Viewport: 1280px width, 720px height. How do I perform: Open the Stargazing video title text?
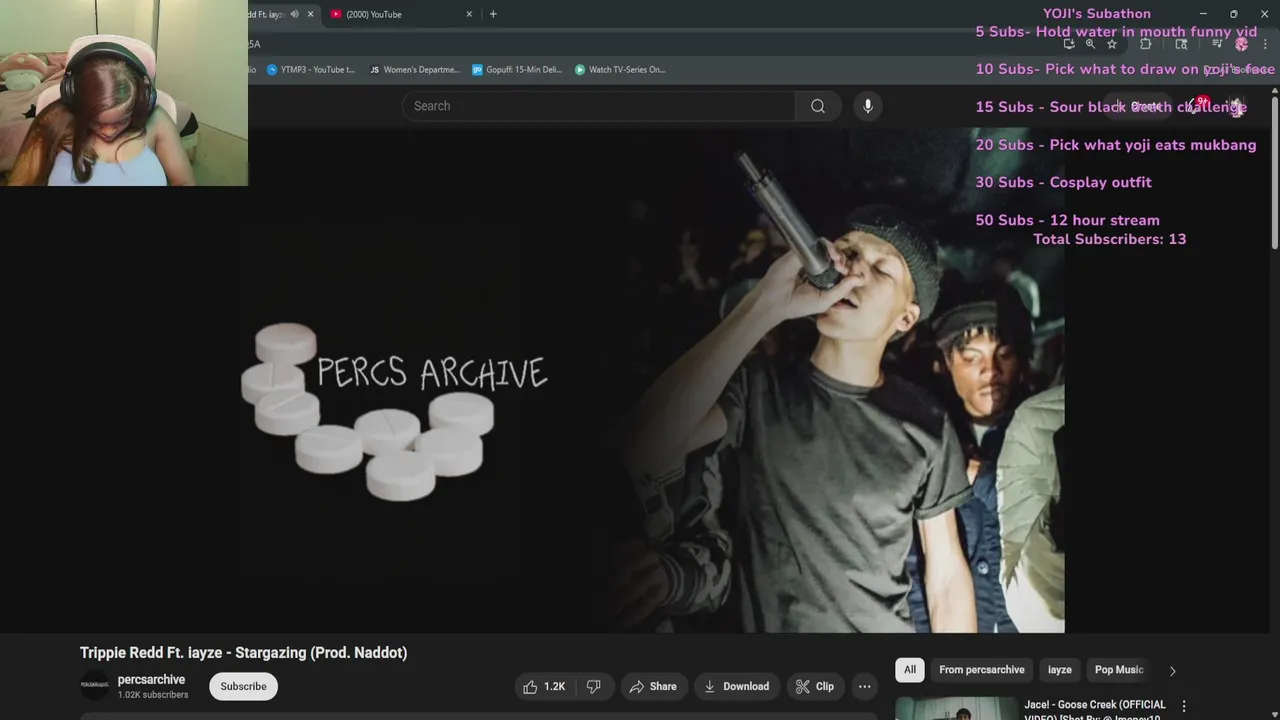243,653
